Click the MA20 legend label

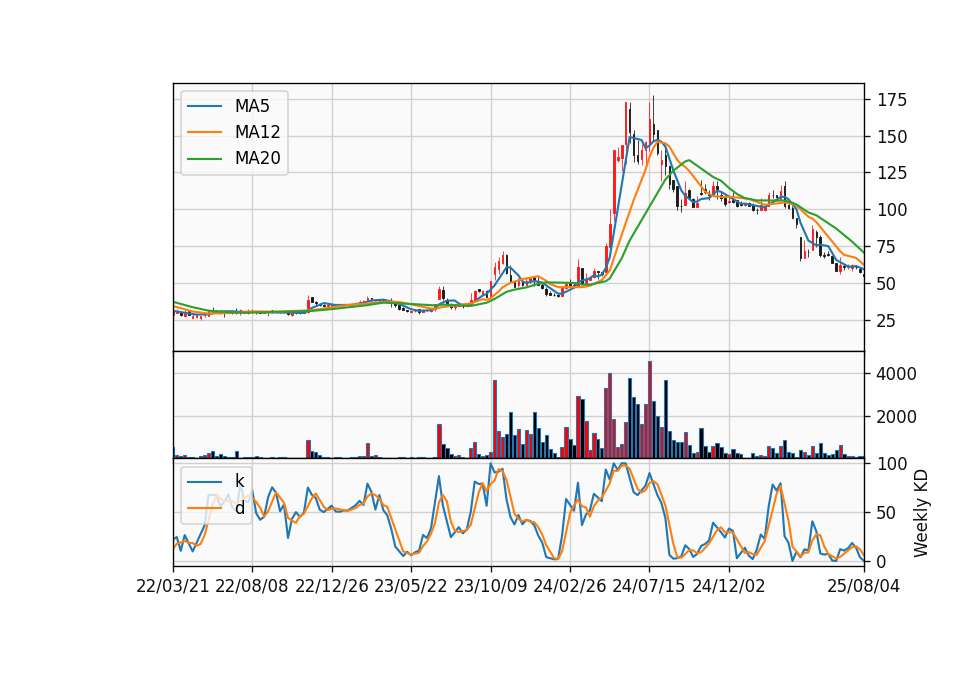257,158
